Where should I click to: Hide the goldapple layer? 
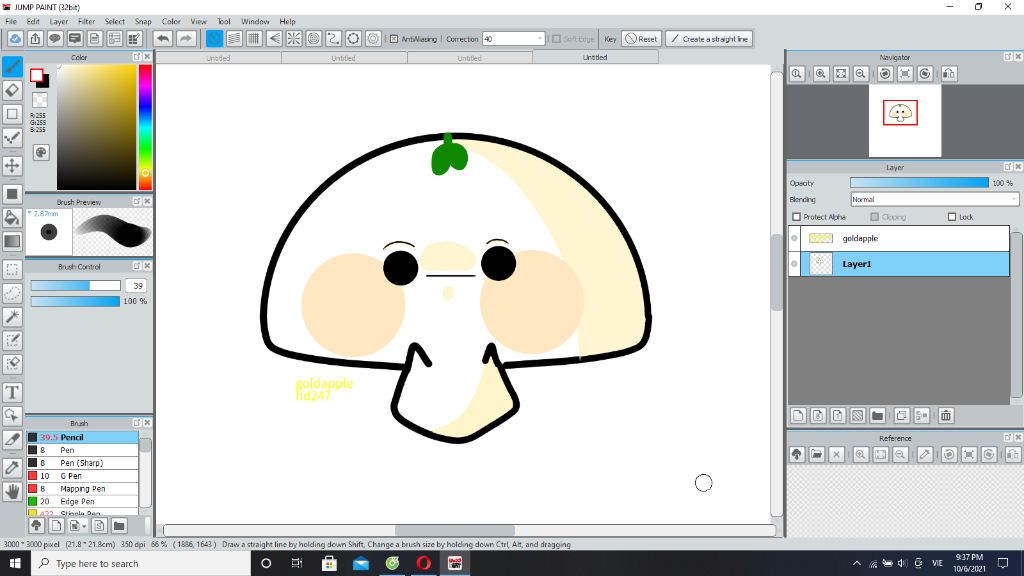click(795, 238)
